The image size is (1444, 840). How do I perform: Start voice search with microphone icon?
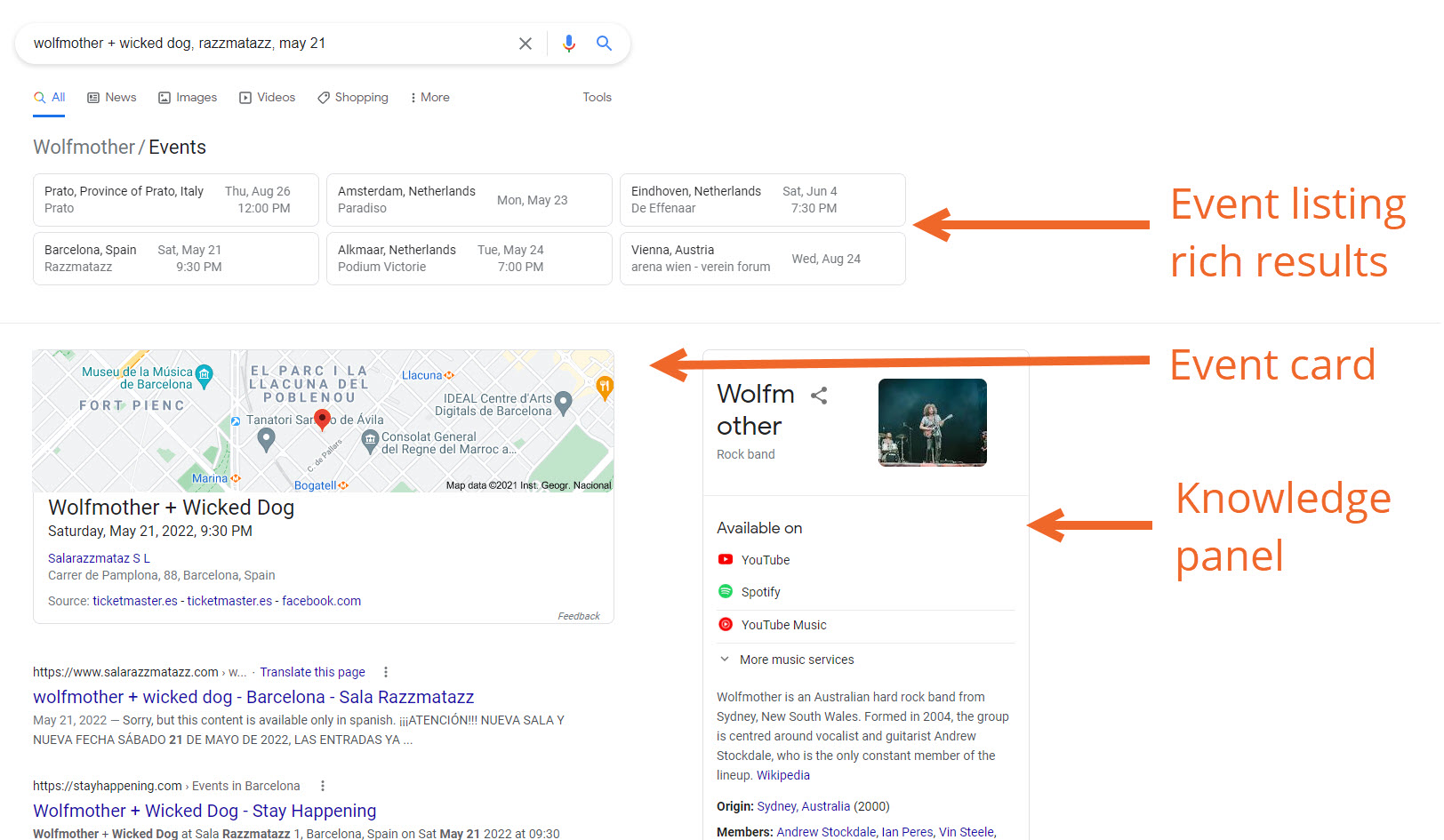coord(569,44)
